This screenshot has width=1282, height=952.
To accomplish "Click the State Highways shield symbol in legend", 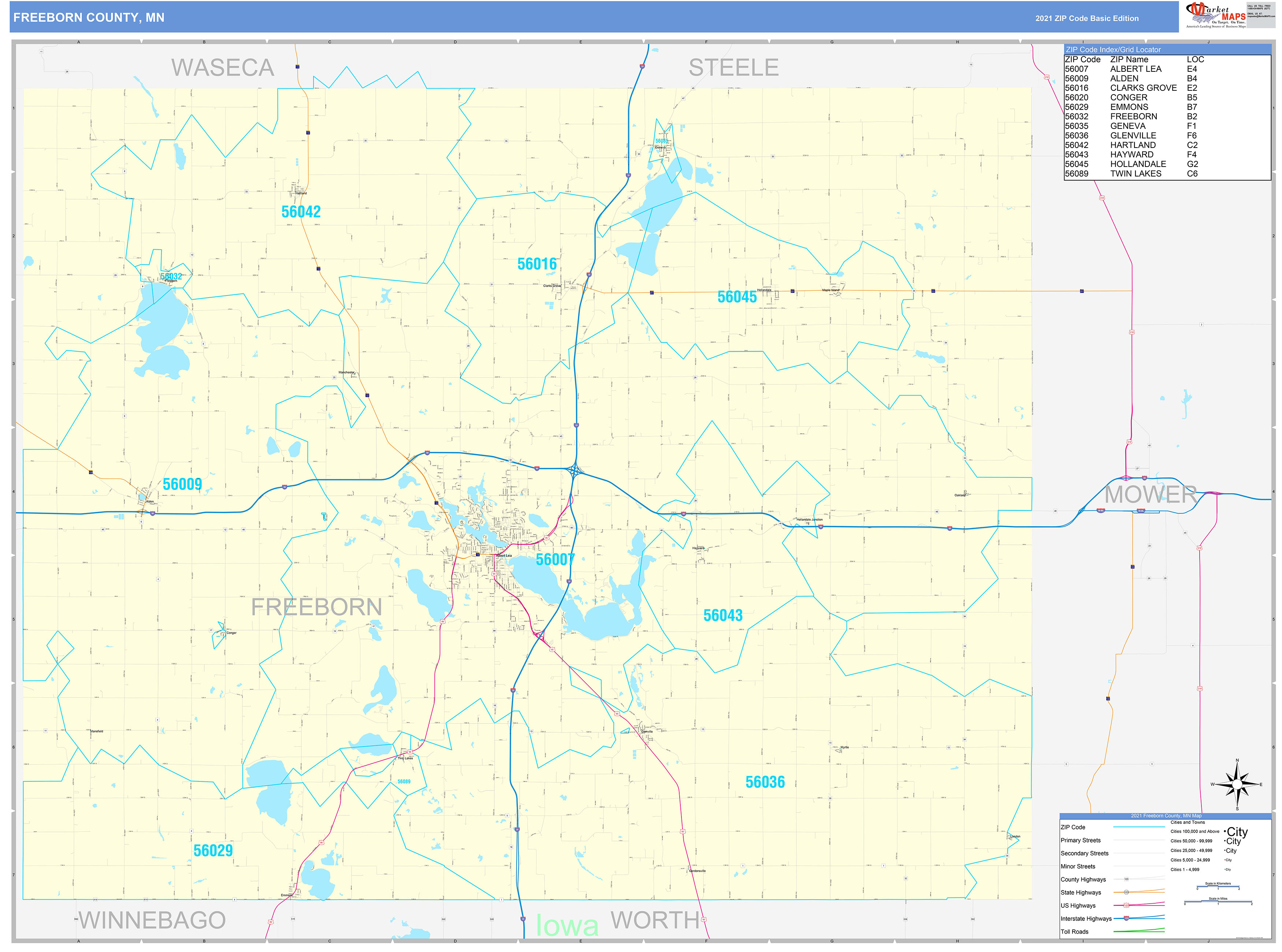I will point(1126,893).
